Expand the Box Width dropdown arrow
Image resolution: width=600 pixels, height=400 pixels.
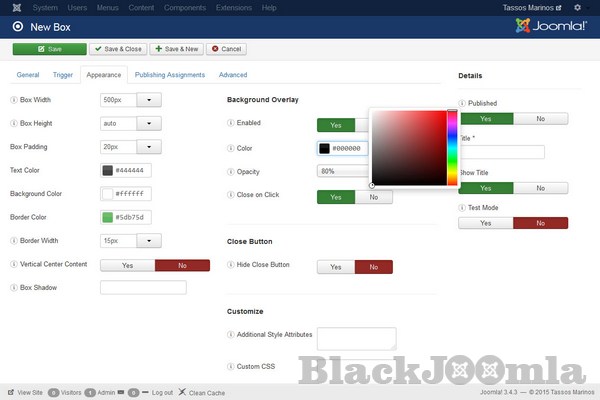coord(148,100)
